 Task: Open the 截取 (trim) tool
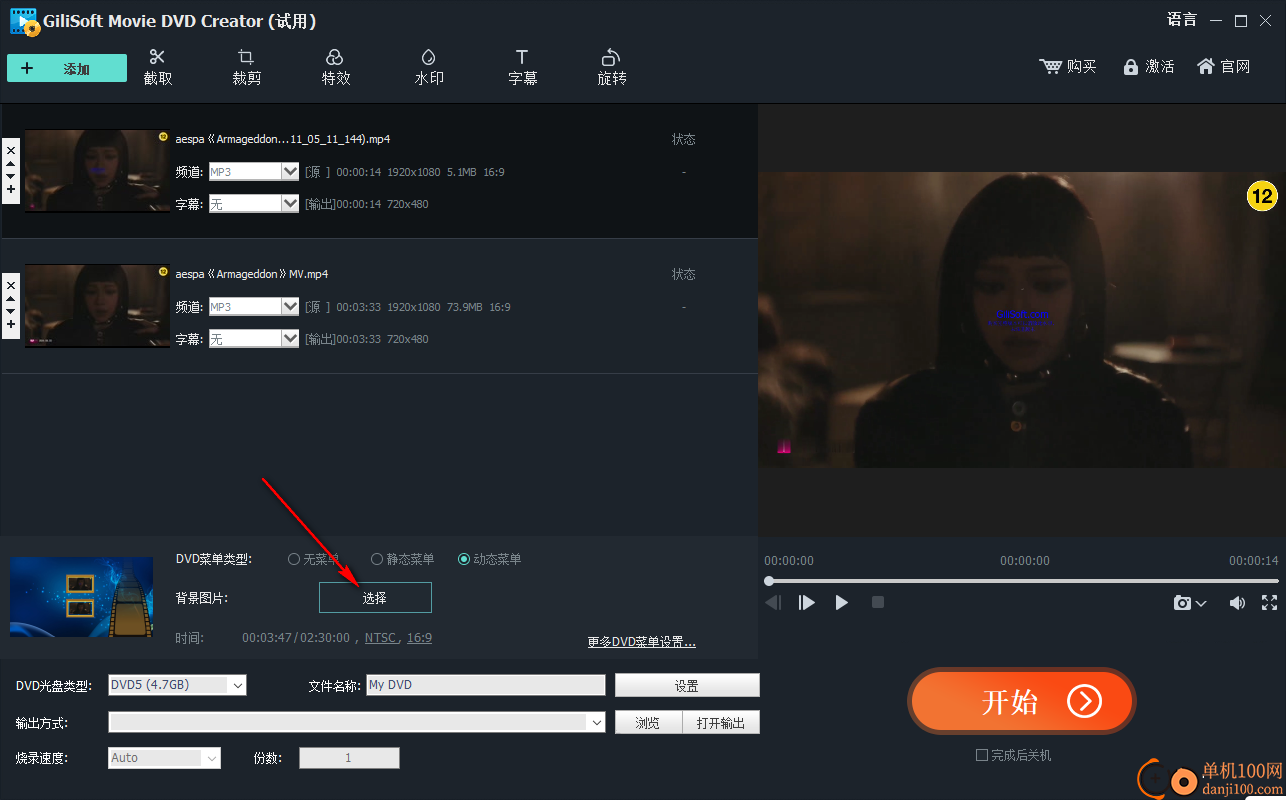click(x=158, y=67)
